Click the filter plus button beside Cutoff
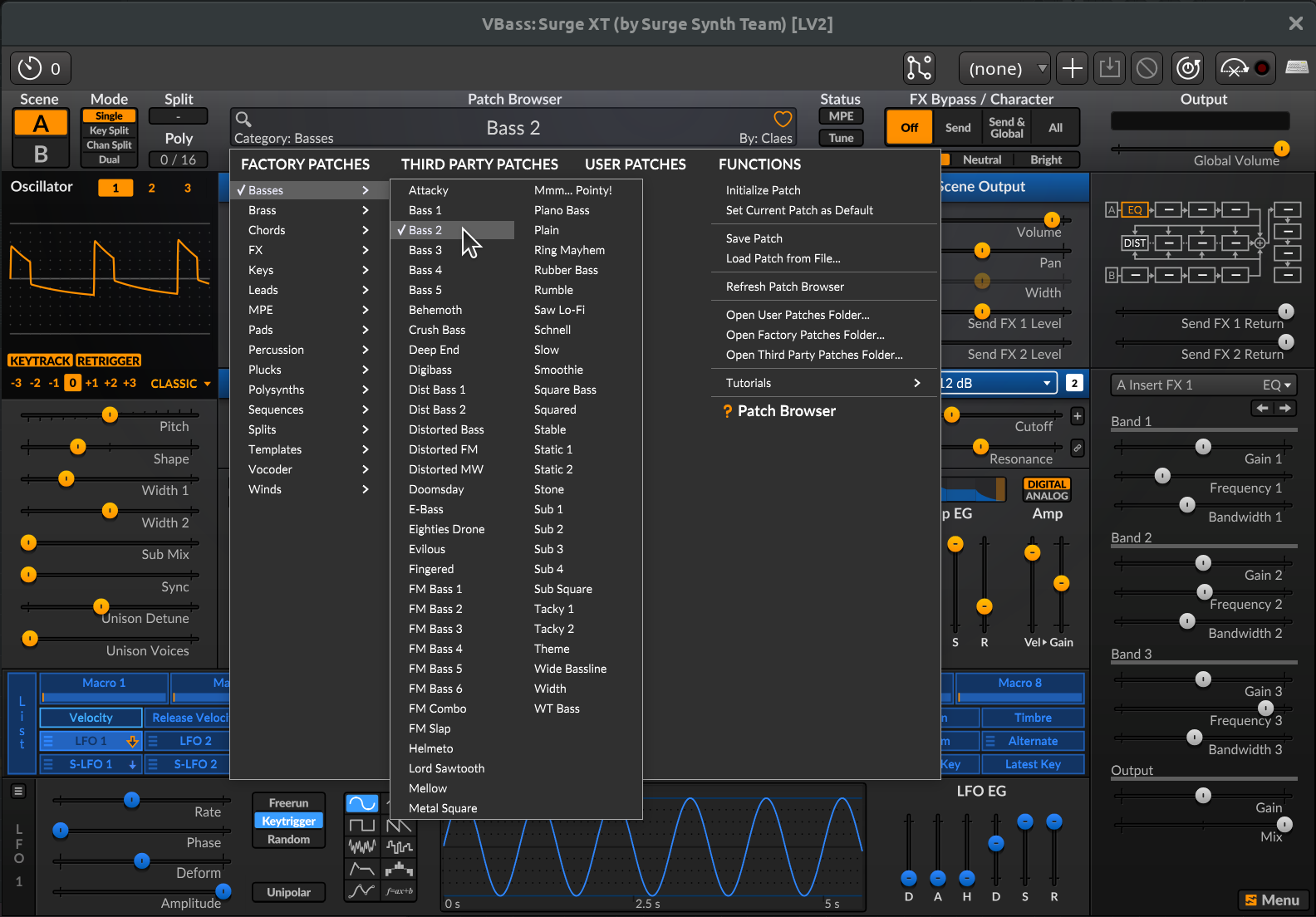 pyautogui.click(x=1077, y=416)
